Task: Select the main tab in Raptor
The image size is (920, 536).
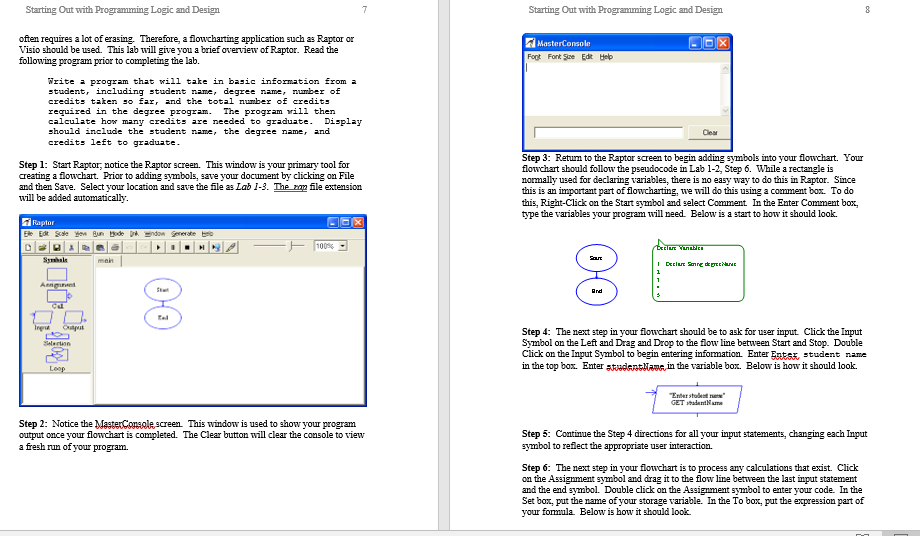Action: [x=107, y=260]
